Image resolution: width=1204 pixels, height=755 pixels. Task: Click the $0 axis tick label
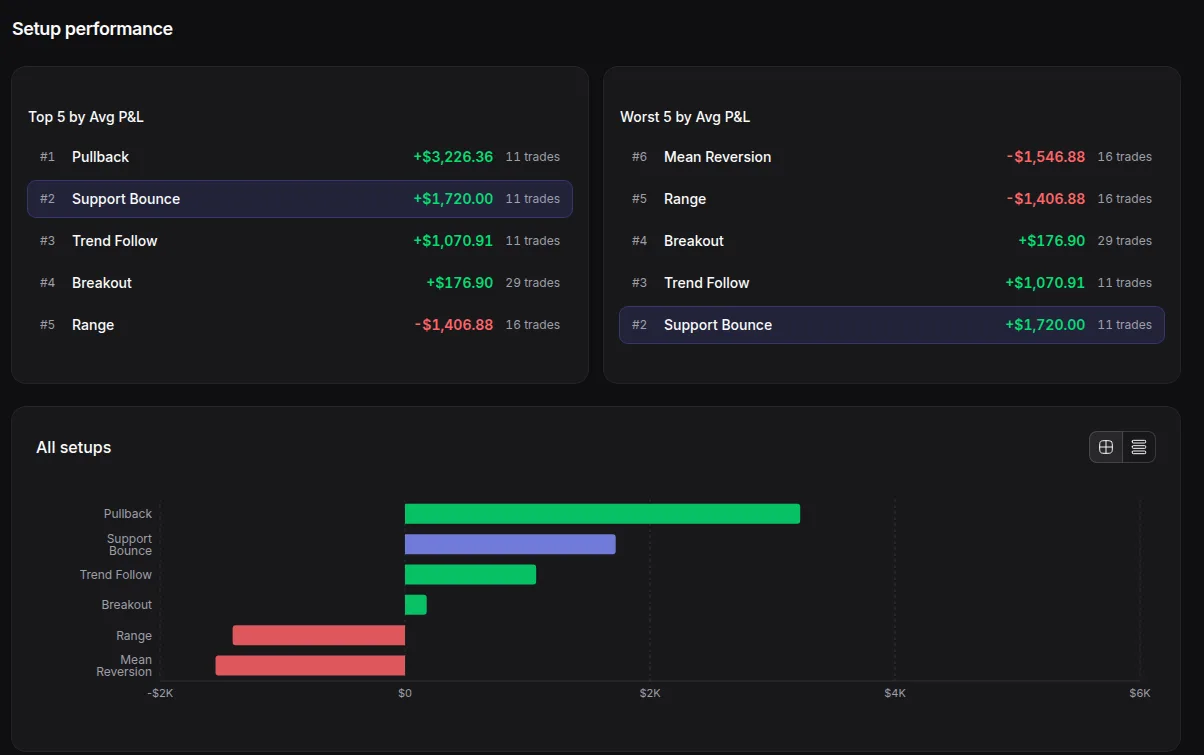[405, 693]
